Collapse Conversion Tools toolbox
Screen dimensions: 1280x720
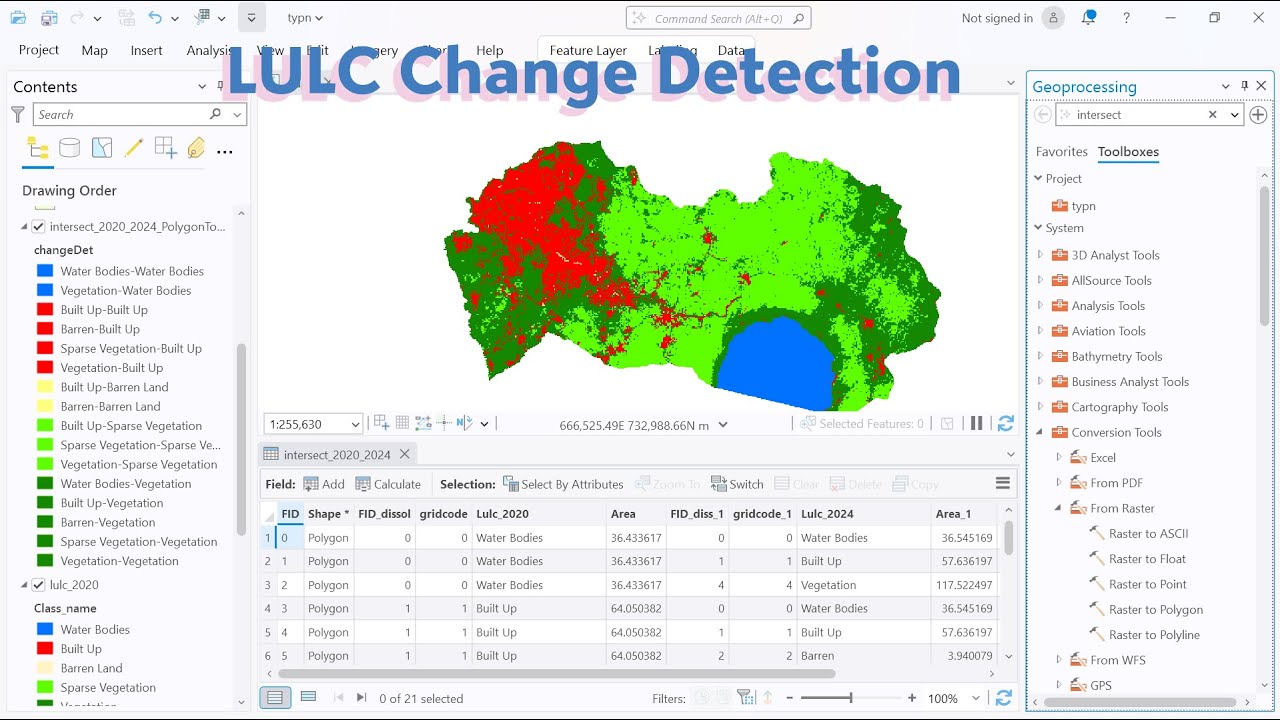(x=1040, y=432)
